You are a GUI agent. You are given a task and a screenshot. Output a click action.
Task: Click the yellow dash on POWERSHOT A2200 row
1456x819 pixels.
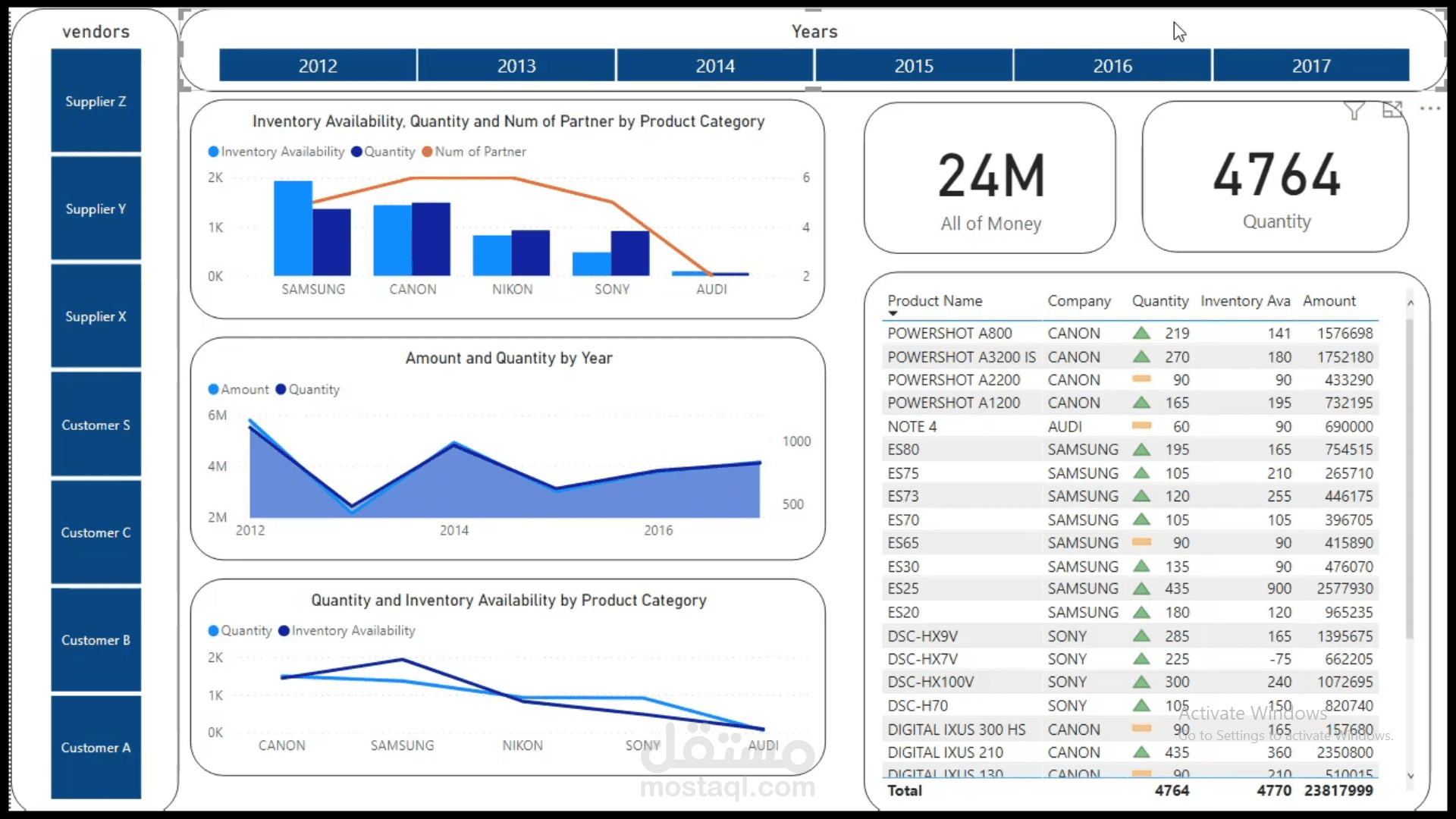coord(1140,380)
